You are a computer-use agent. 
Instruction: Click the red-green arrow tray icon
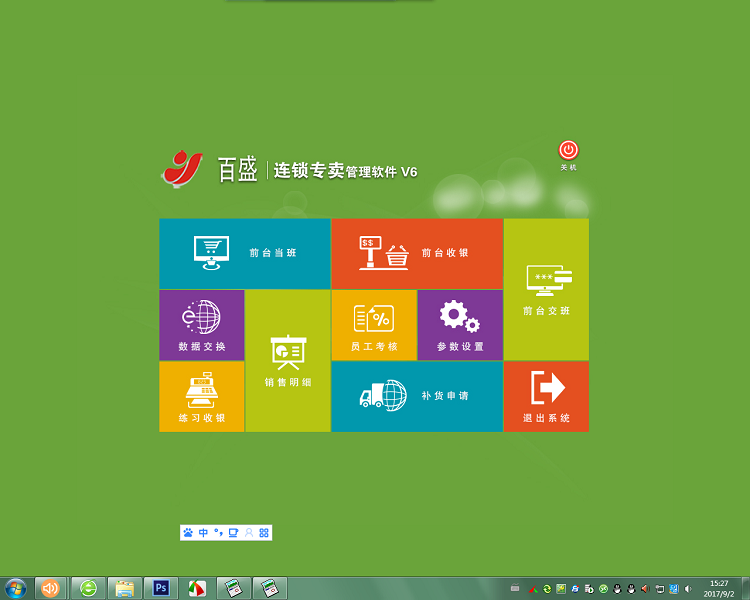[532, 589]
